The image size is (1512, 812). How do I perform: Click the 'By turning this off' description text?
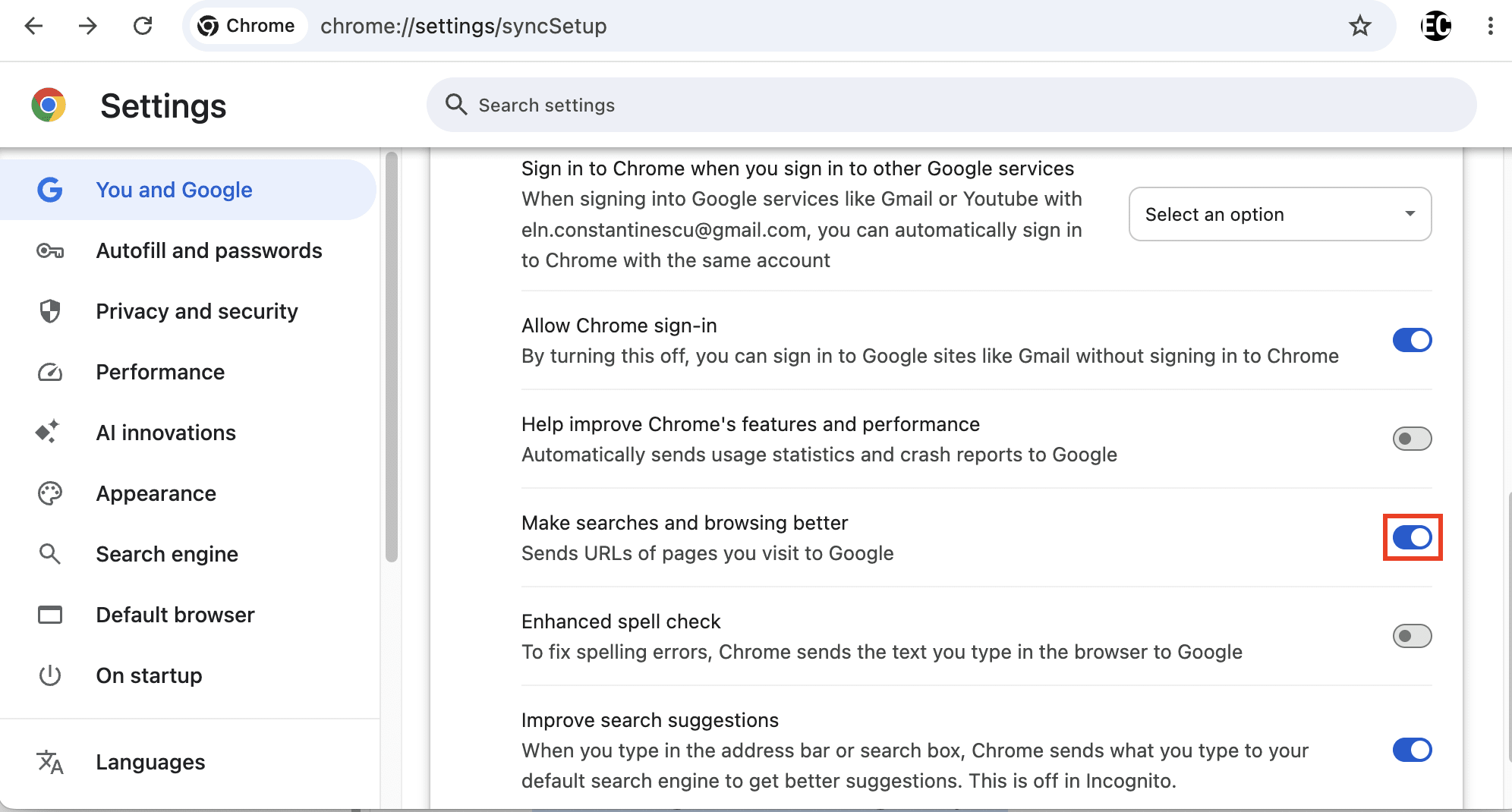(930, 356)
